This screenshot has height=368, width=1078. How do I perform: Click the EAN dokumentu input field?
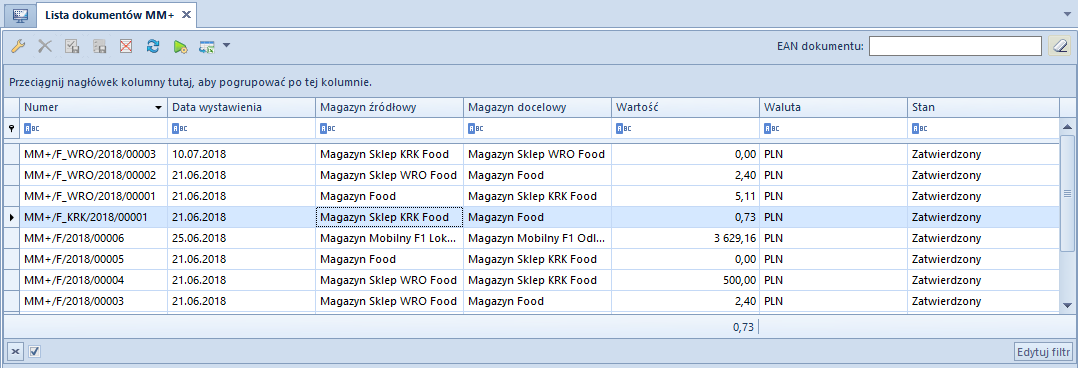point(955,46)
